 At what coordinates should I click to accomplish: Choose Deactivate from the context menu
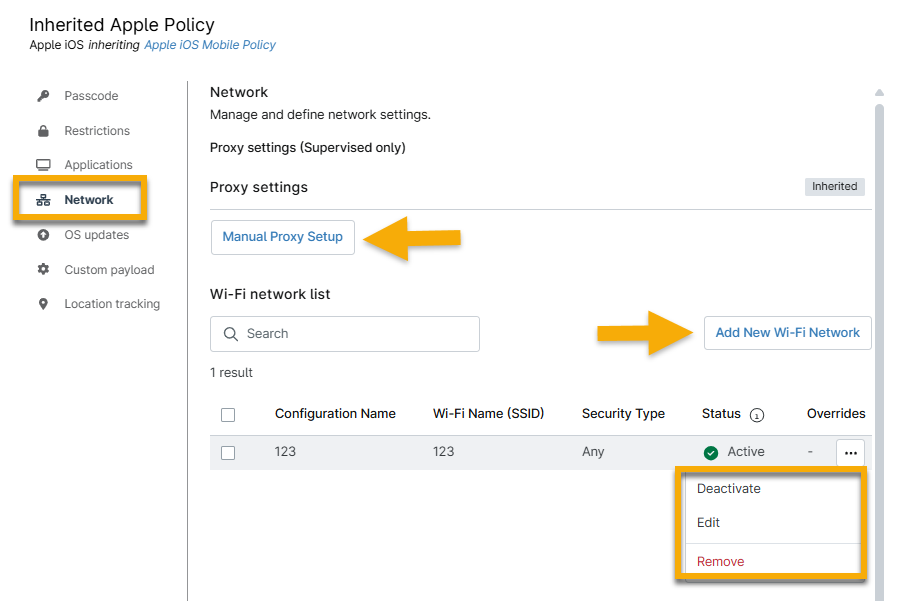pos(728,489)
